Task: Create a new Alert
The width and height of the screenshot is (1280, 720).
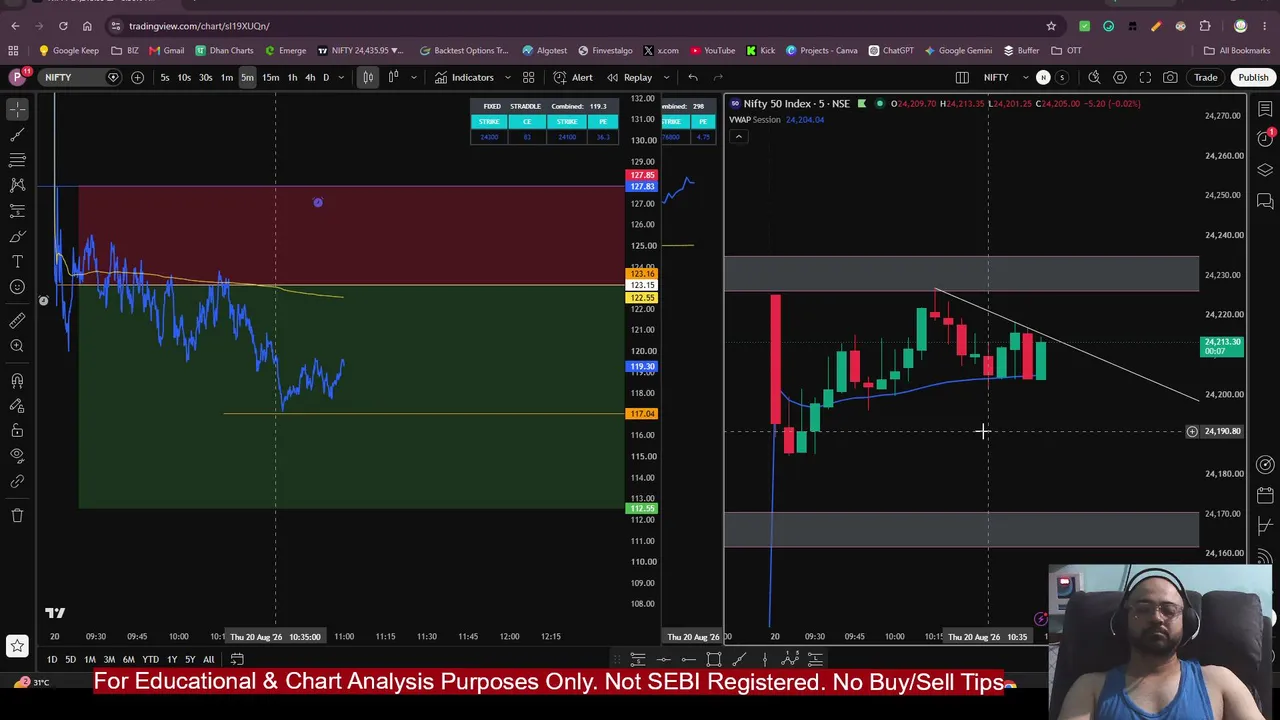Action: [573, 77]
